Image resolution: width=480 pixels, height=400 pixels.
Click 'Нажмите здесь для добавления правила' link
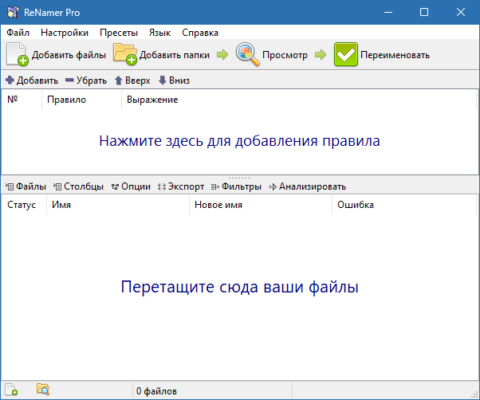(x=239, y=141)
